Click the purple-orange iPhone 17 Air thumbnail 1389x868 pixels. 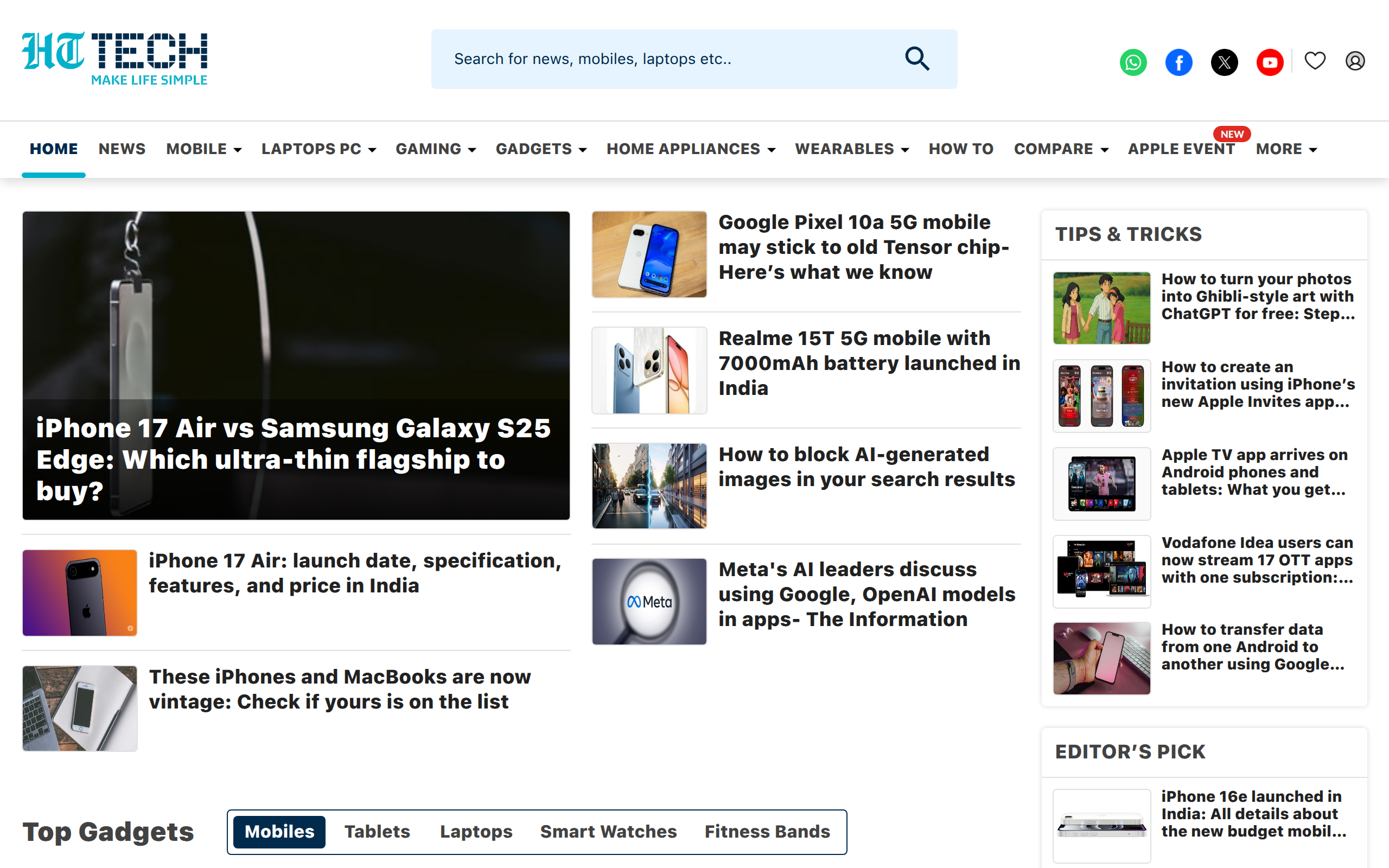pos(80,592)
